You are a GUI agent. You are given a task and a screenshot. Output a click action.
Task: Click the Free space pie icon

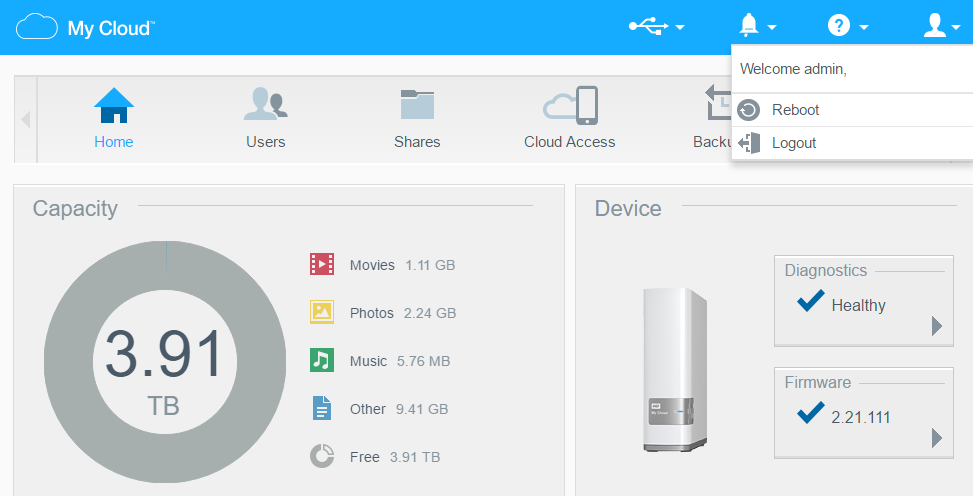[x=322, y=456]
